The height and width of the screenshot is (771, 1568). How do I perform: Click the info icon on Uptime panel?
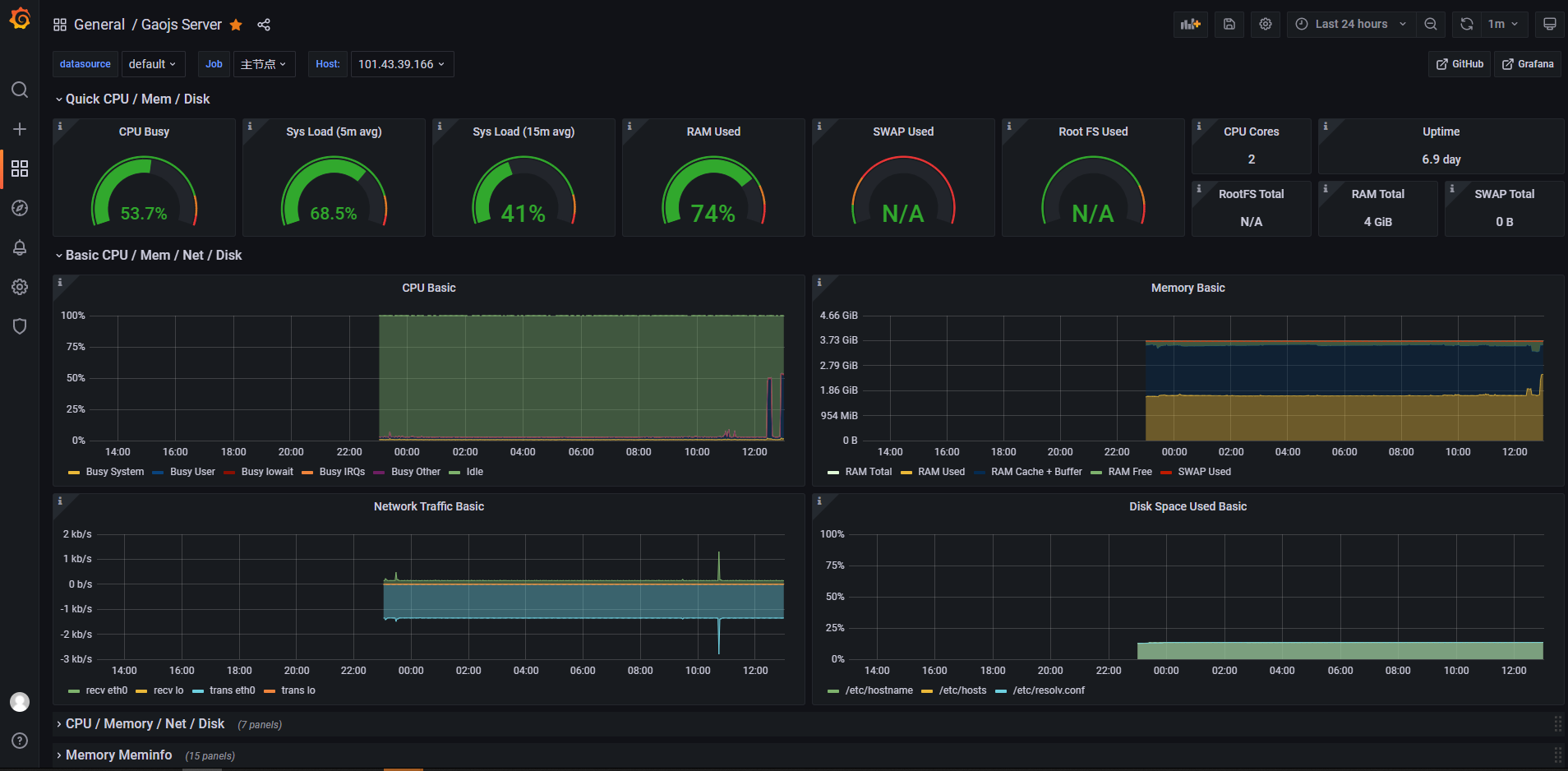click(1326, 126)
